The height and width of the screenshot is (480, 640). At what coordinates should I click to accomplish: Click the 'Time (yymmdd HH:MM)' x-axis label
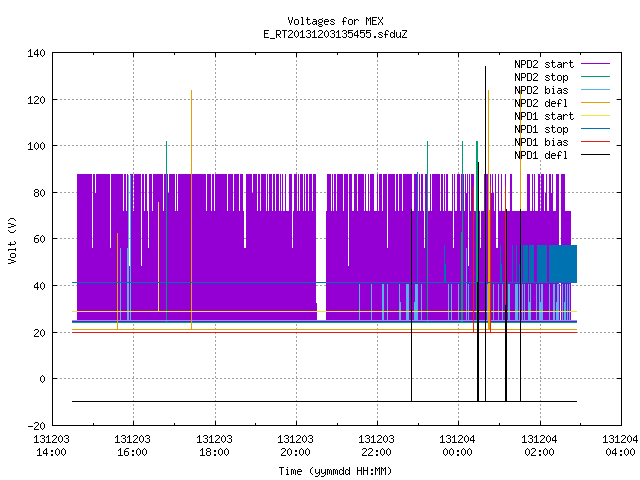[335, 471]
